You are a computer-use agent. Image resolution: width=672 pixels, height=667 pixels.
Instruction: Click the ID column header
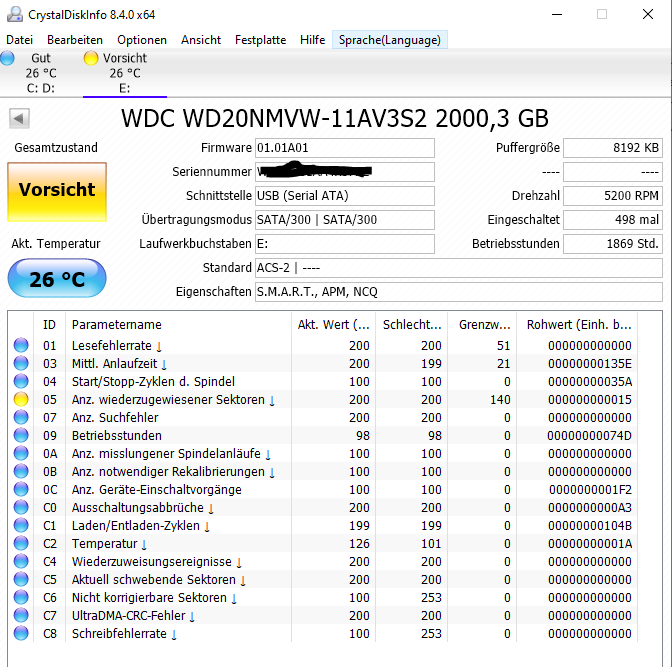pos(49,324)
